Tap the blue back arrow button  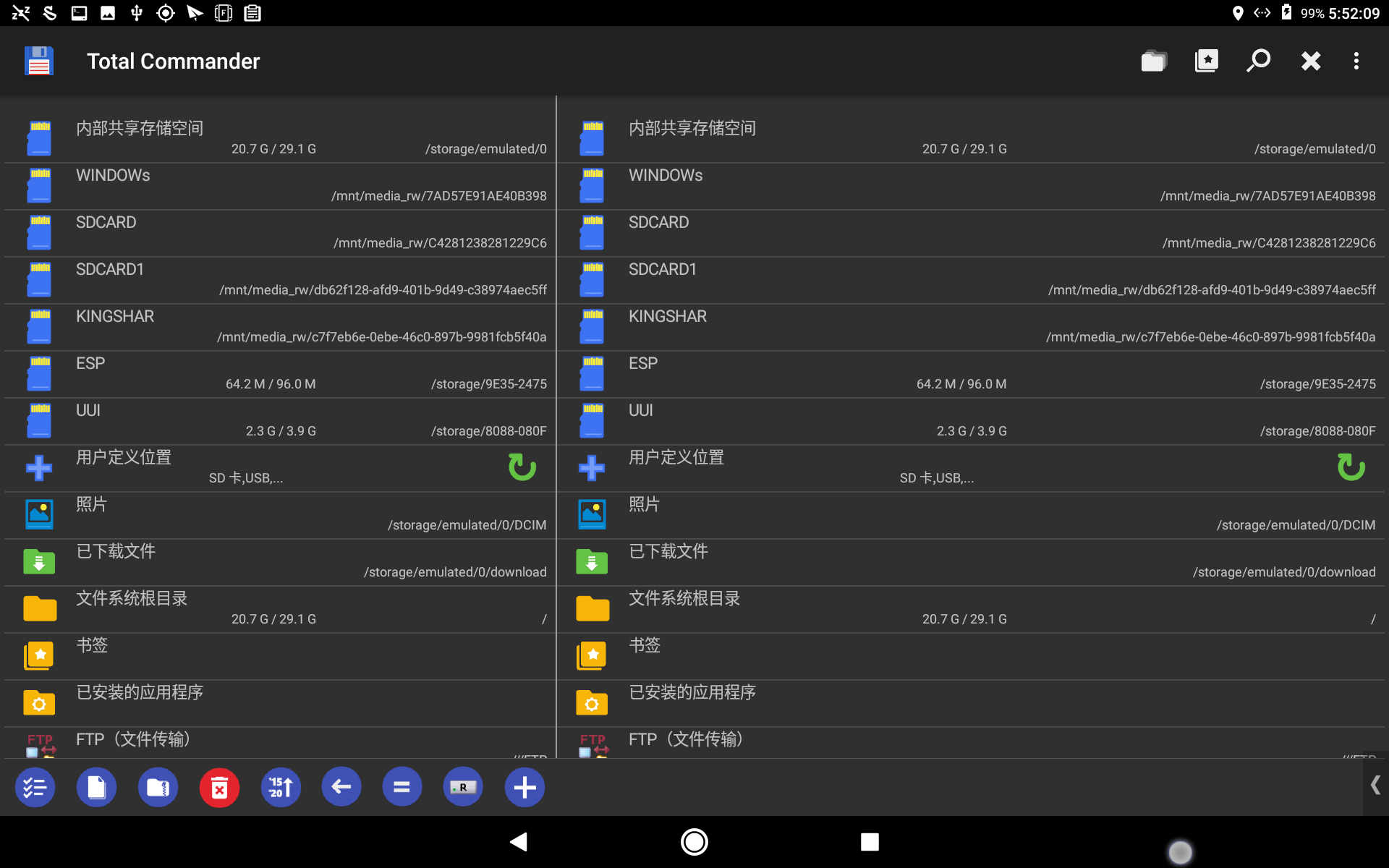341,787
